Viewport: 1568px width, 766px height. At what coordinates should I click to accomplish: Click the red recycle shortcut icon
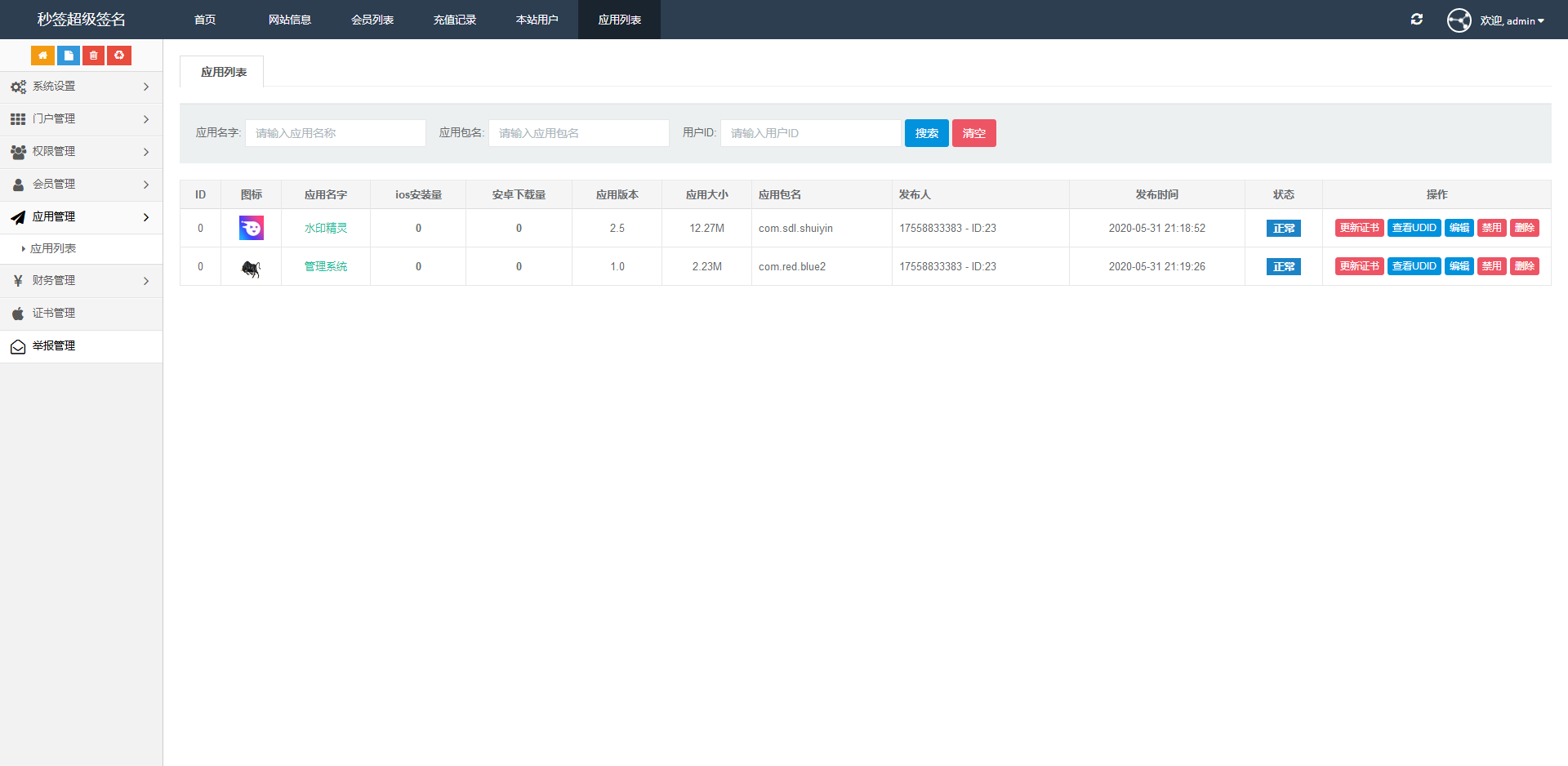pos(119,56)
